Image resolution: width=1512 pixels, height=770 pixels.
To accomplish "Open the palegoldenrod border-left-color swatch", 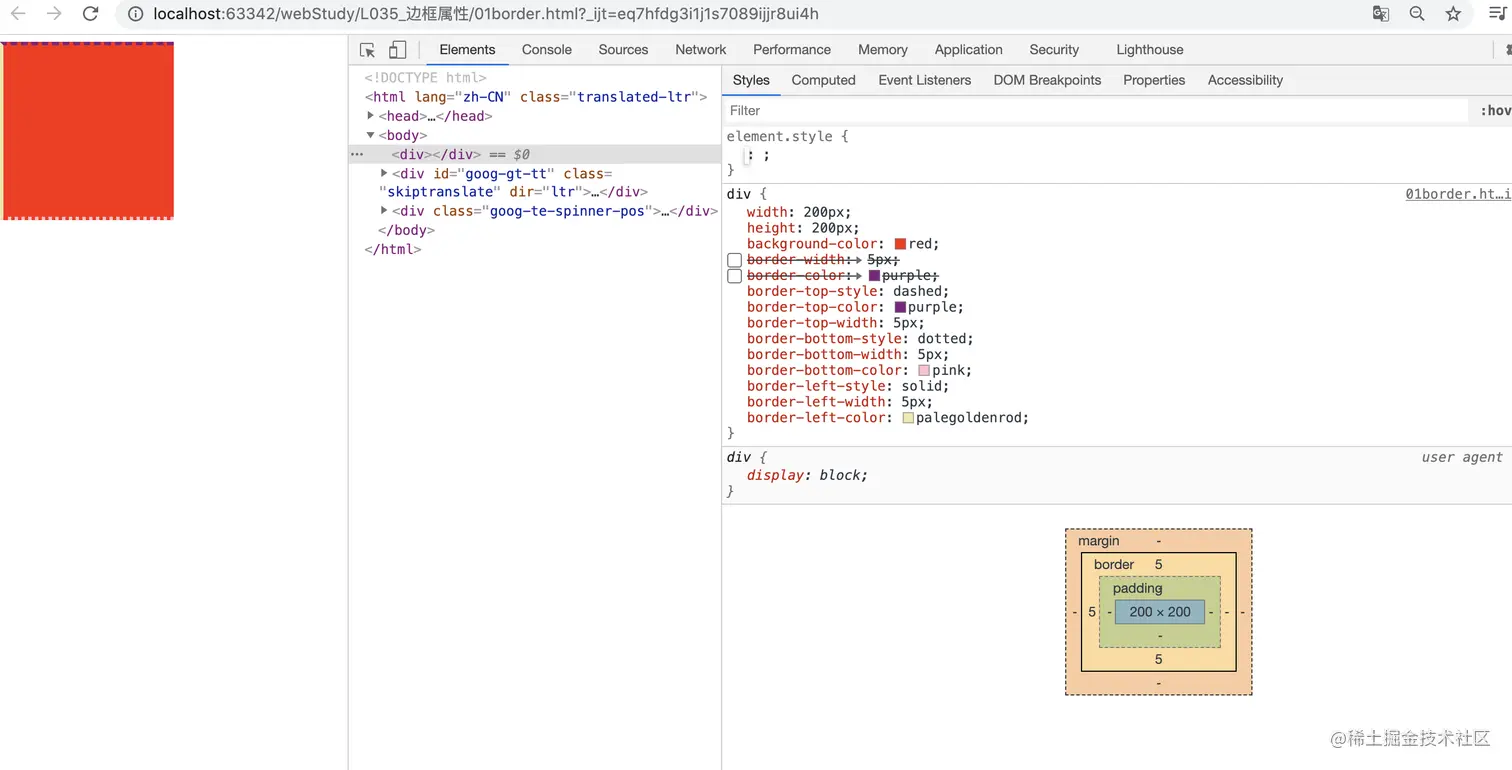I will point(908,418).
